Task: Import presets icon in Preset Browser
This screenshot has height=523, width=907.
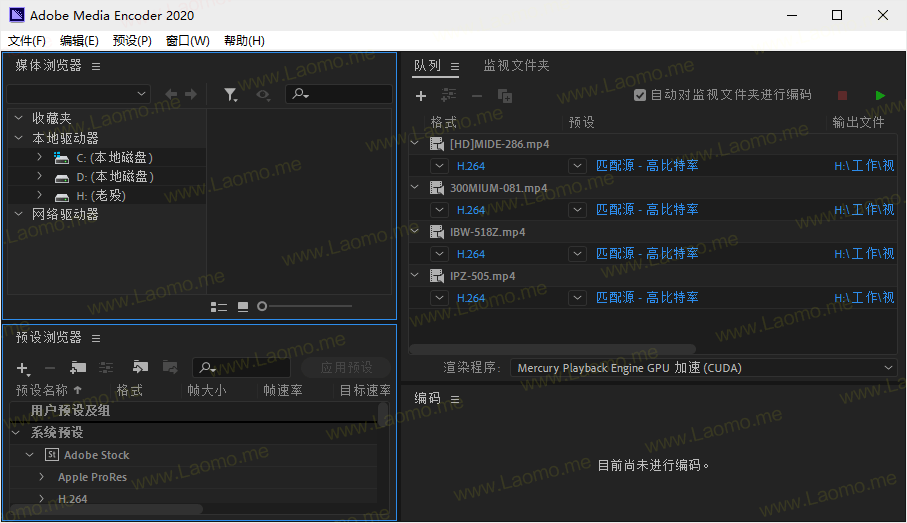Action: click(140, 367)
